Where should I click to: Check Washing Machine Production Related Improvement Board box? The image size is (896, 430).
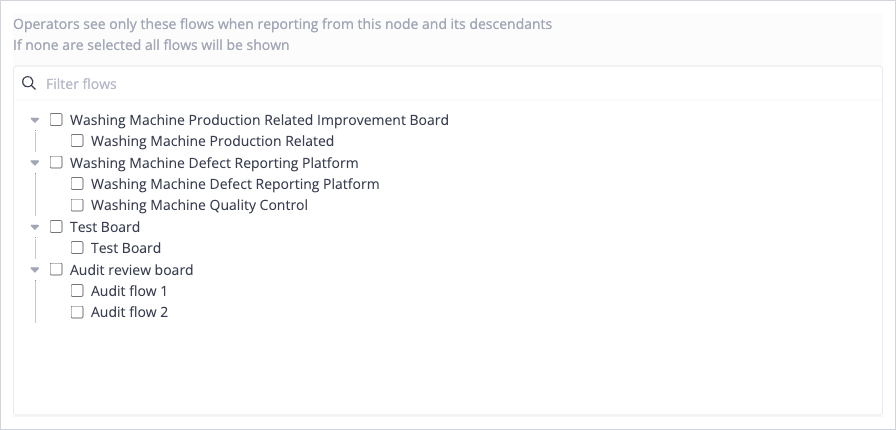[56, 120]
